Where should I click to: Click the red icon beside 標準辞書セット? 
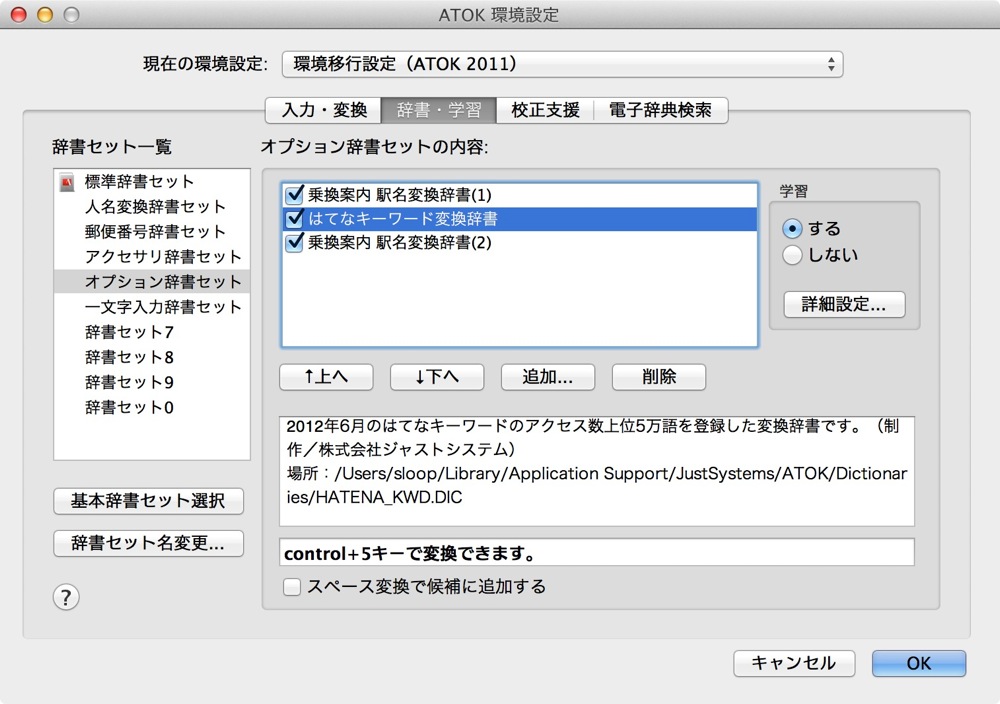tap(67, 182)
